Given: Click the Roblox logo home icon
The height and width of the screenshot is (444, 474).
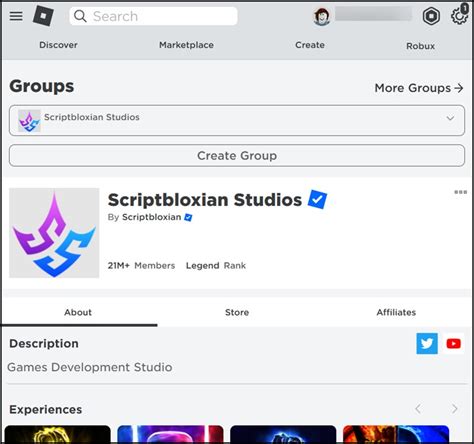Looking at the screenshot, I should coord(43,16).
